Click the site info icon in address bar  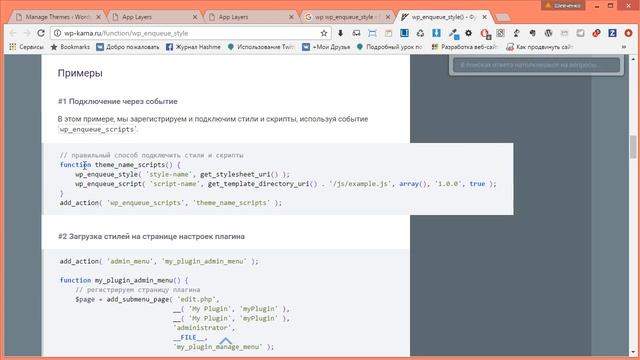tap(58, 33)
